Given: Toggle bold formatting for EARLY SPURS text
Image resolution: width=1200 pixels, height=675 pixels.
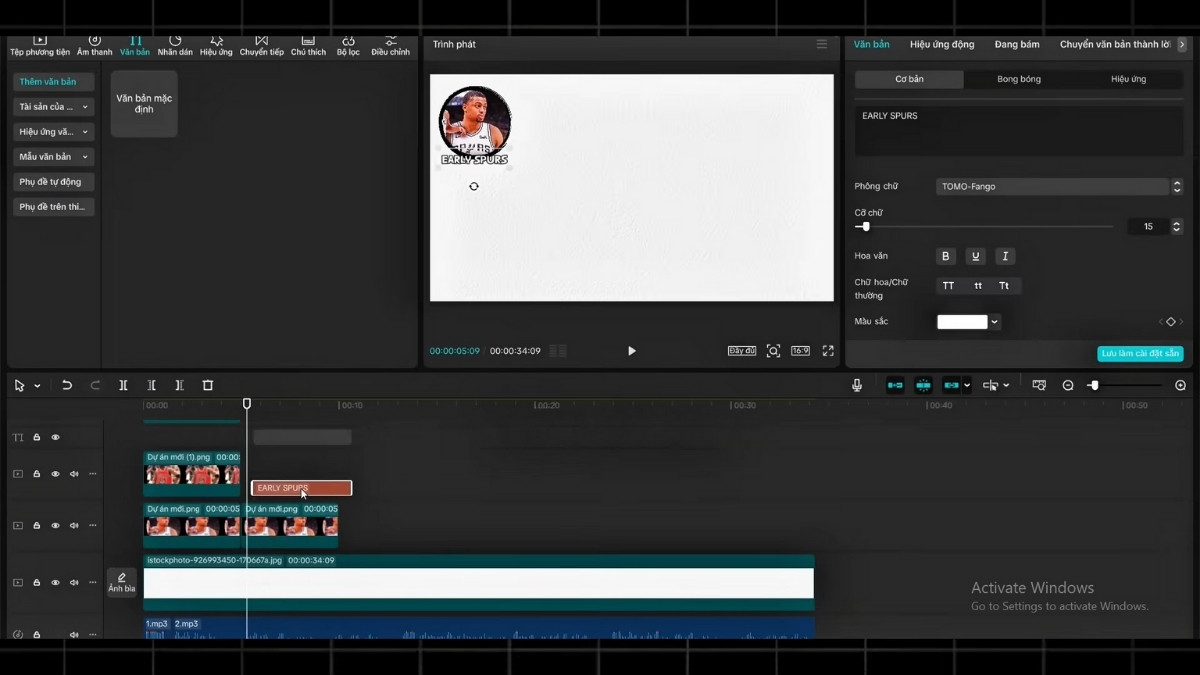Looking at the screenshot, I should click(x=945, y=256).
